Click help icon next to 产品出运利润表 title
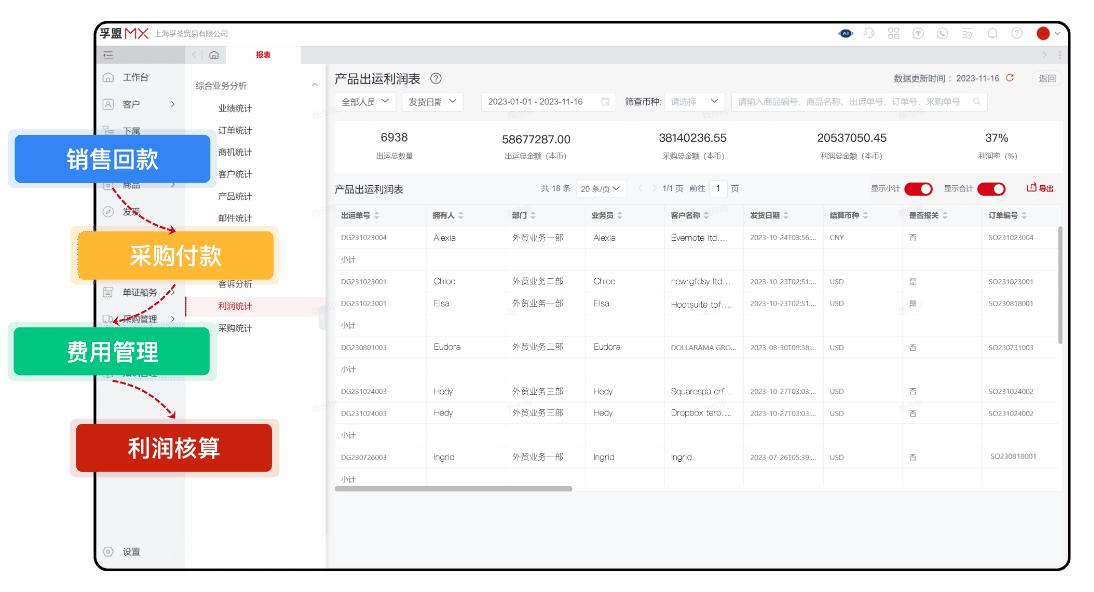Image resolution: width=1094 pixels, height=592 pixels. coord(435,79)
